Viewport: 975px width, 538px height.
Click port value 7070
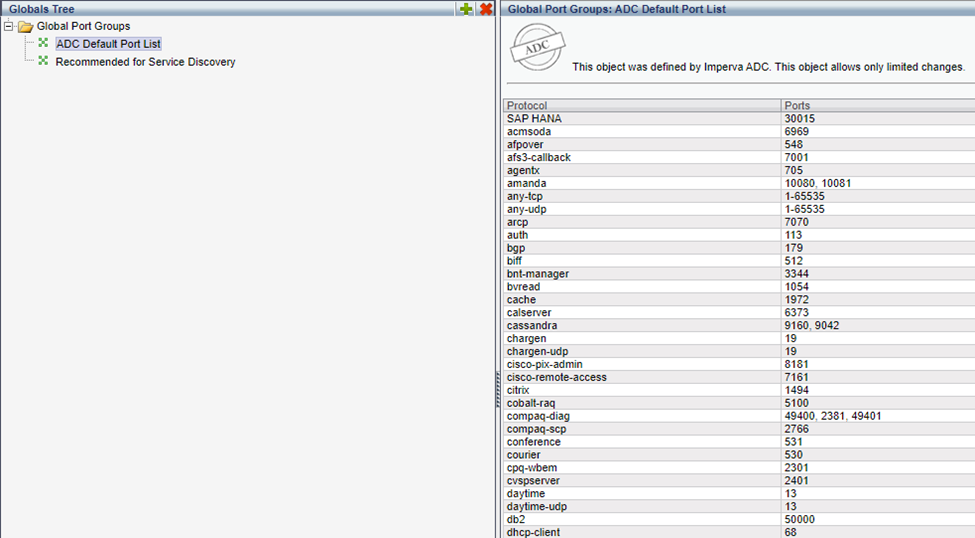(x=797, y=222)
